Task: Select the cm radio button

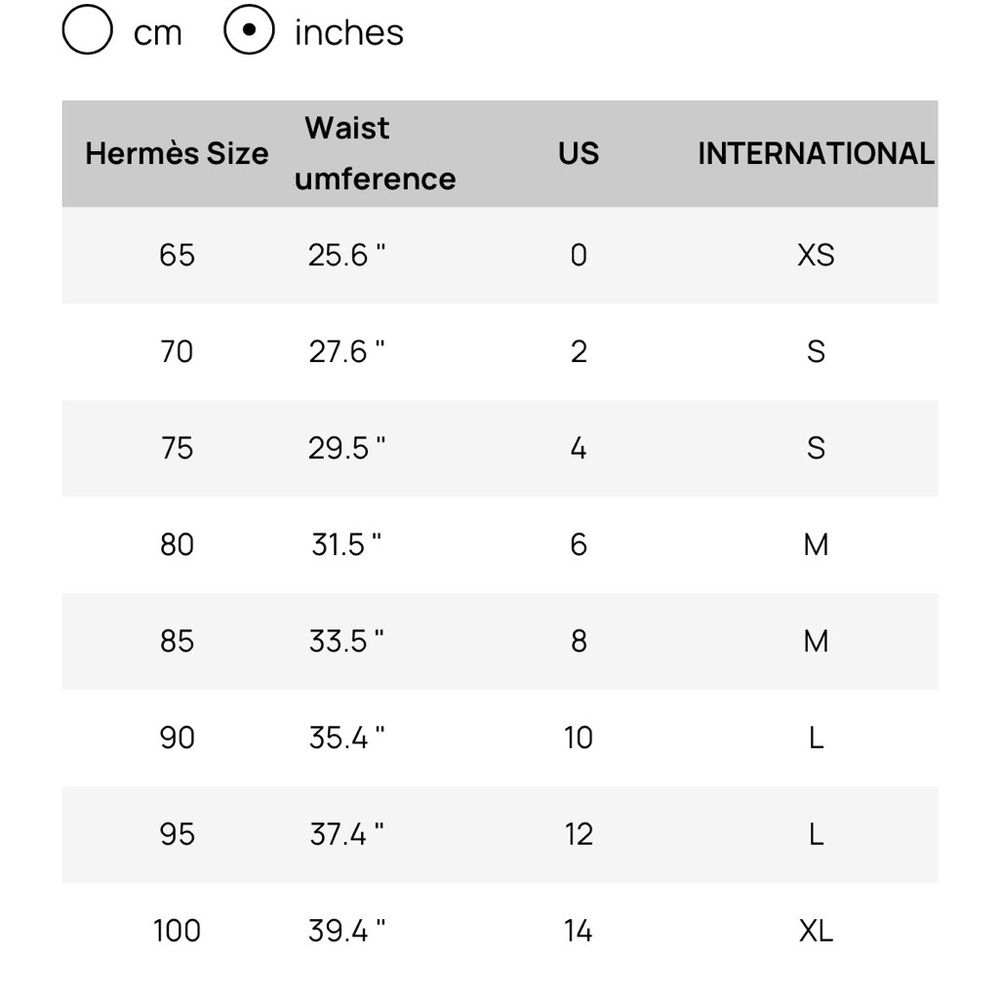Action: pyautogui.click(x=87, y=30)
